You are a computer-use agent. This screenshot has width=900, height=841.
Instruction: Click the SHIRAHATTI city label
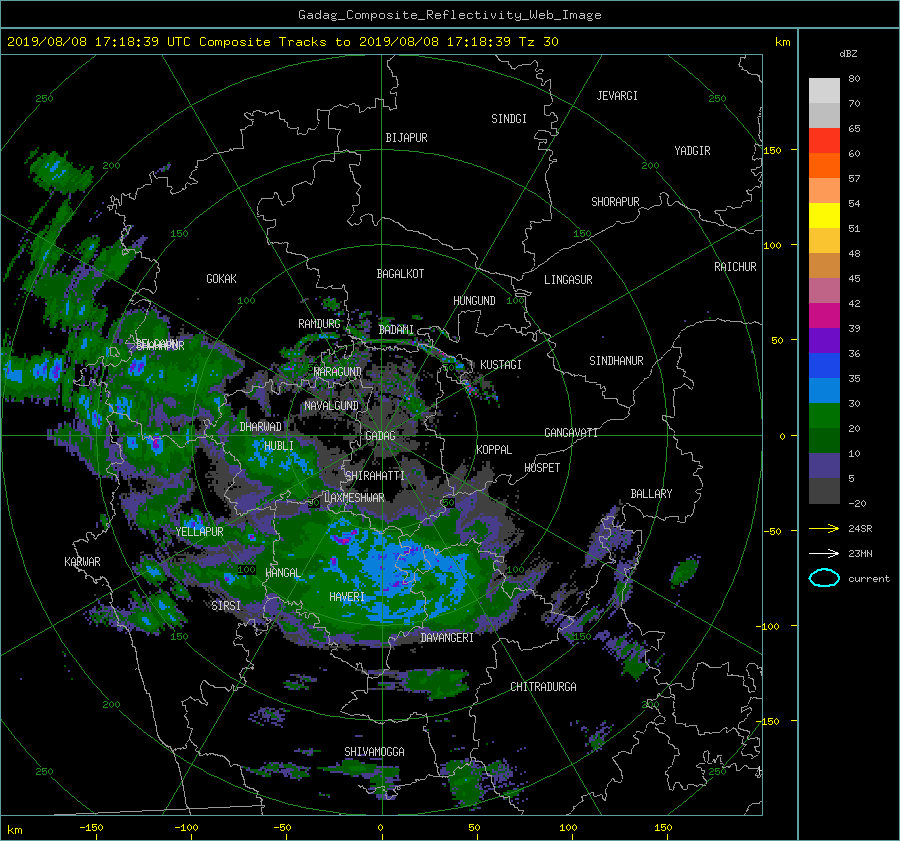point(375,476)
